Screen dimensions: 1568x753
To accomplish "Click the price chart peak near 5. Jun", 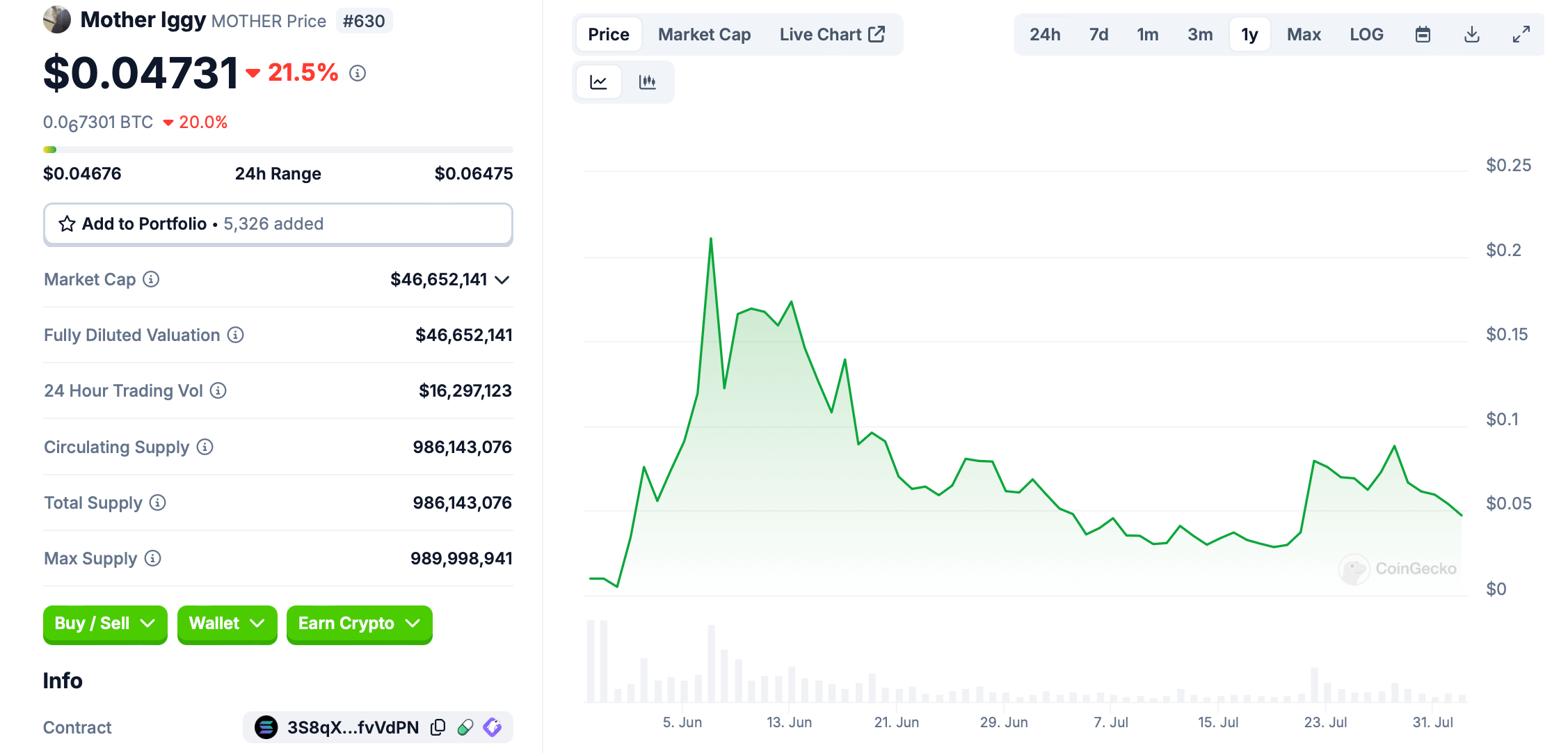I will [x=710, y=239].
